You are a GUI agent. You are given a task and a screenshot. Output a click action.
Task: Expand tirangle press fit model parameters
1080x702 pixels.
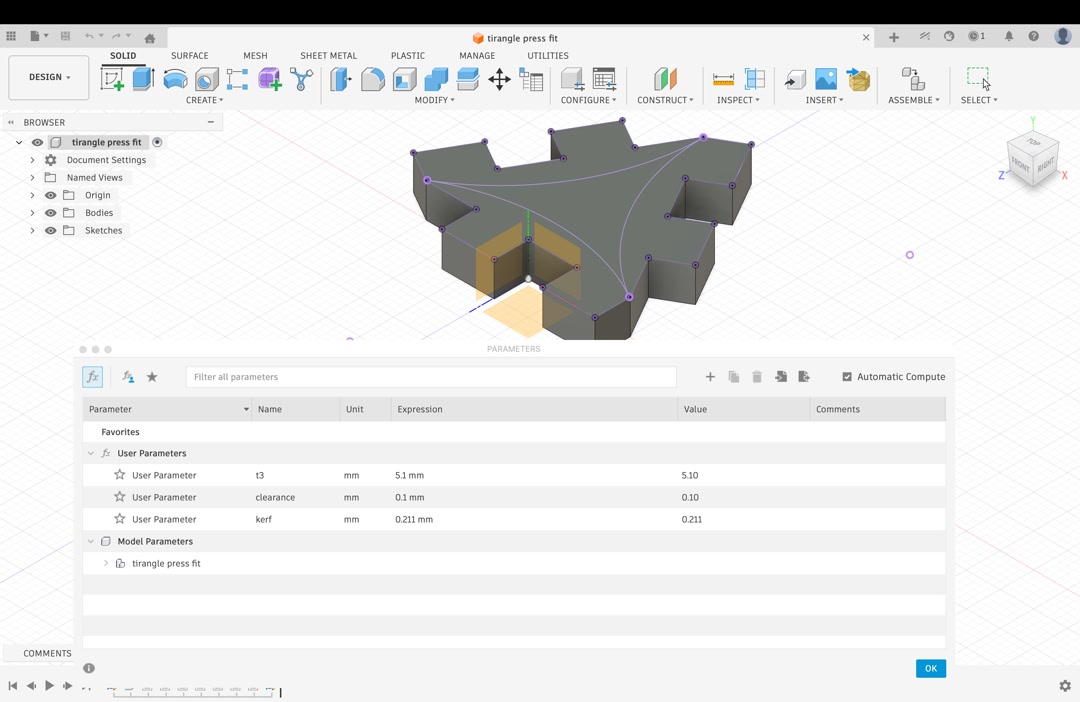tap(105, 564)
